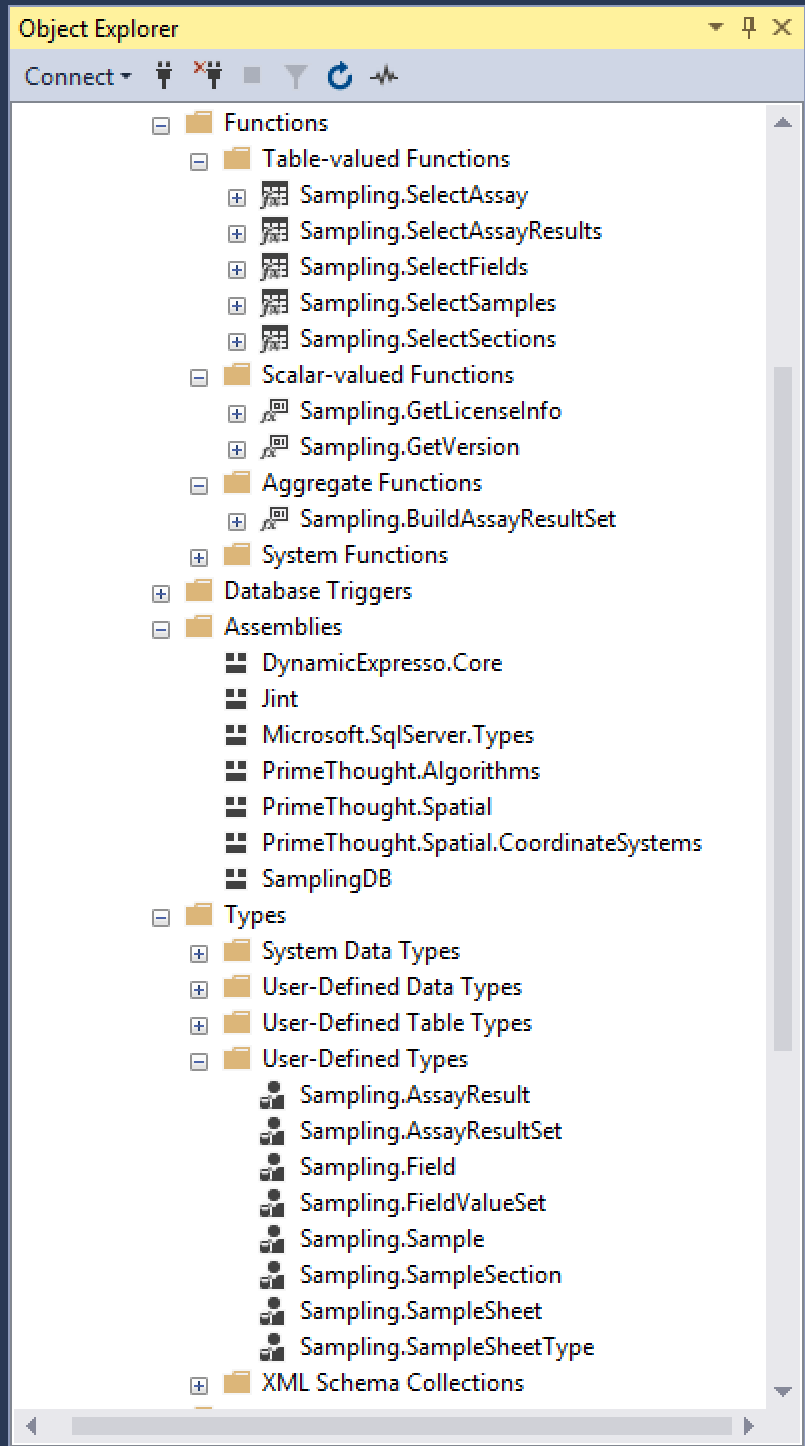Select the Sampling.BuildAssayResultSet aggregate function
805x1446 pixels.
tap(458, 519)
